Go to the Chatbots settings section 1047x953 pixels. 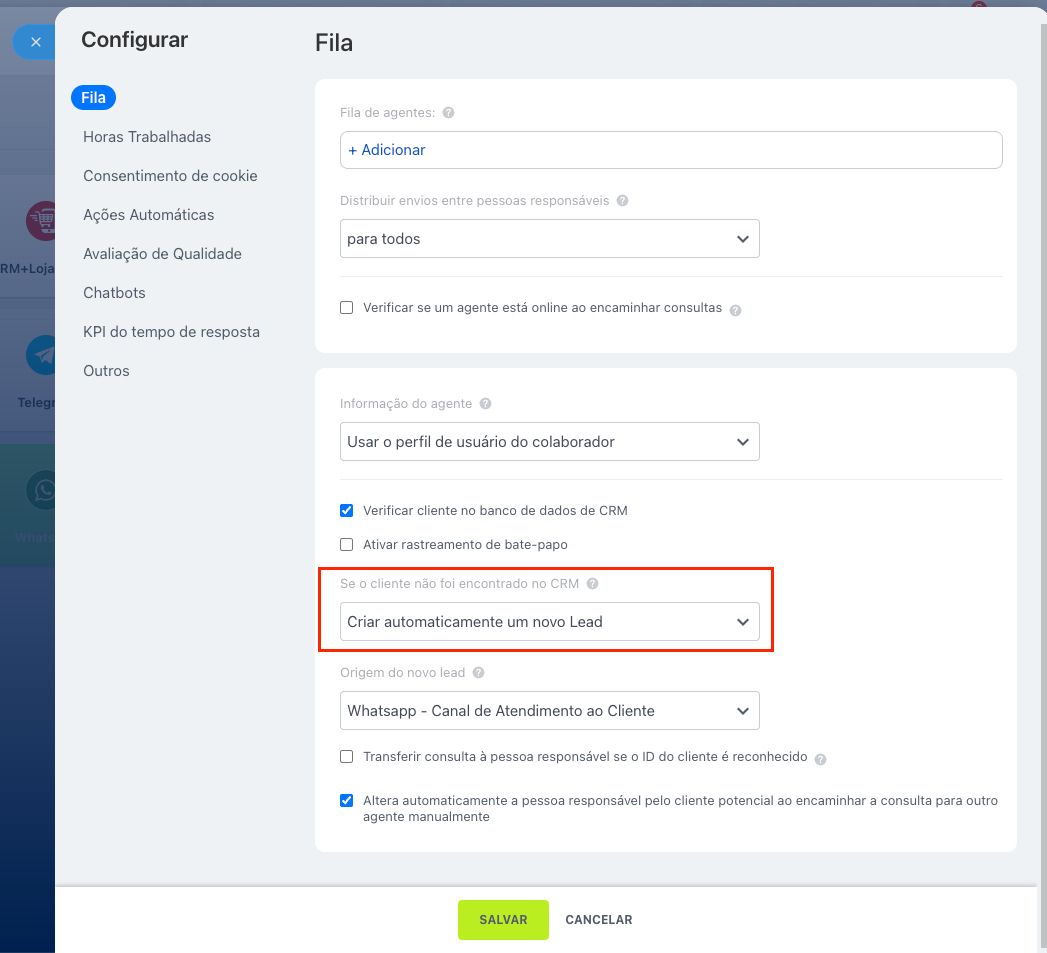point(114,293)
